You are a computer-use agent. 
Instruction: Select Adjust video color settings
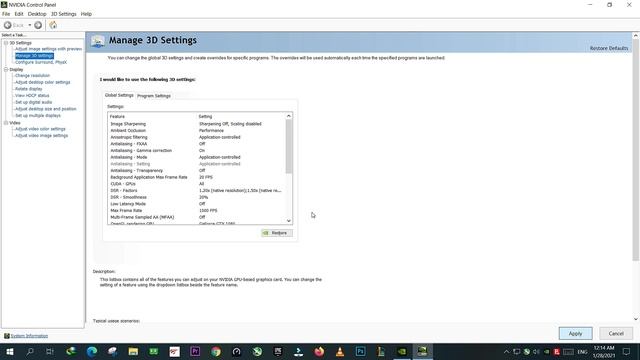coord(40,129)
